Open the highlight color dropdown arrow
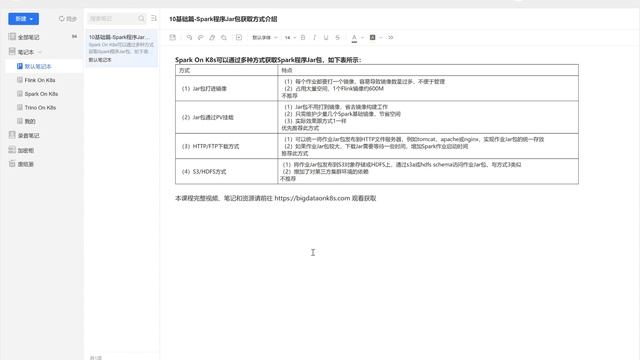Screen dimensions: 640x360 [x=381, y=38]
